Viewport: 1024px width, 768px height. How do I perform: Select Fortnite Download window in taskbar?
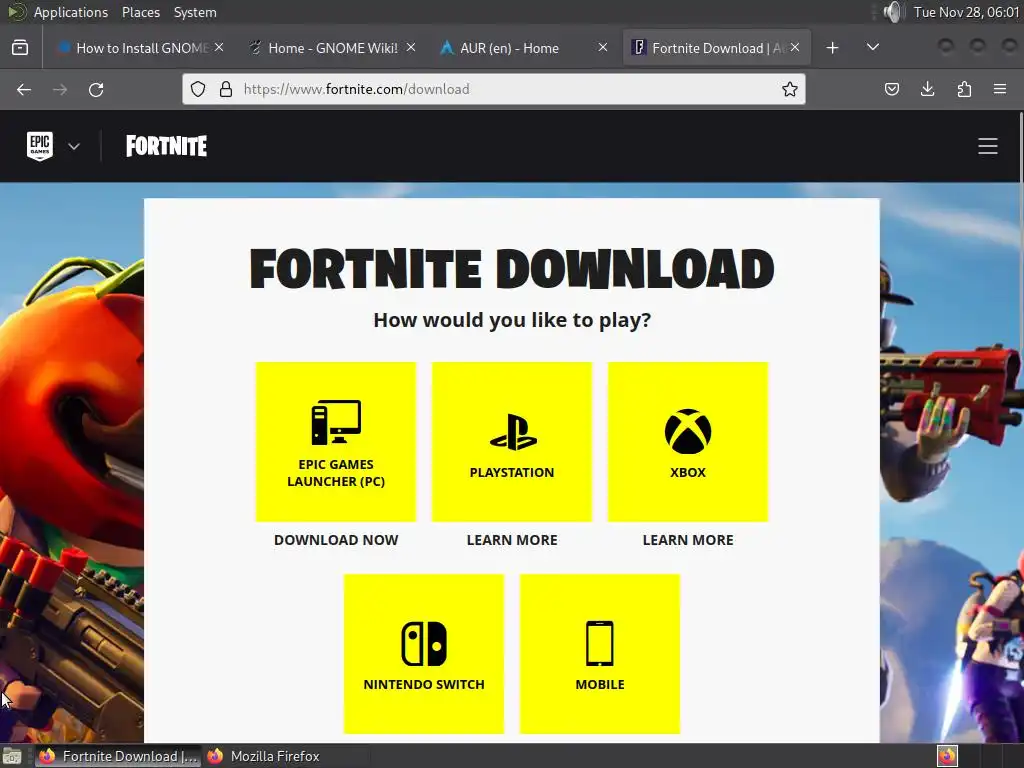[118, 756]
